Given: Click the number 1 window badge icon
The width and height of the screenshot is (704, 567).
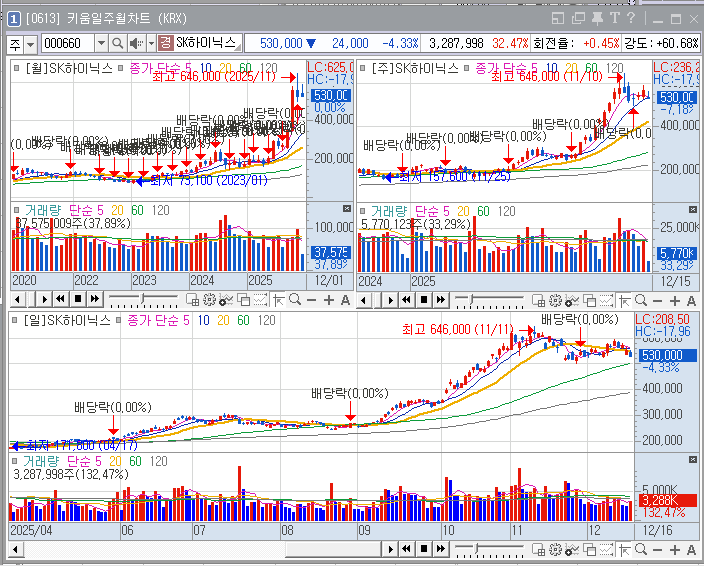Looking at the screenshot, I should [x=14, y=18].
